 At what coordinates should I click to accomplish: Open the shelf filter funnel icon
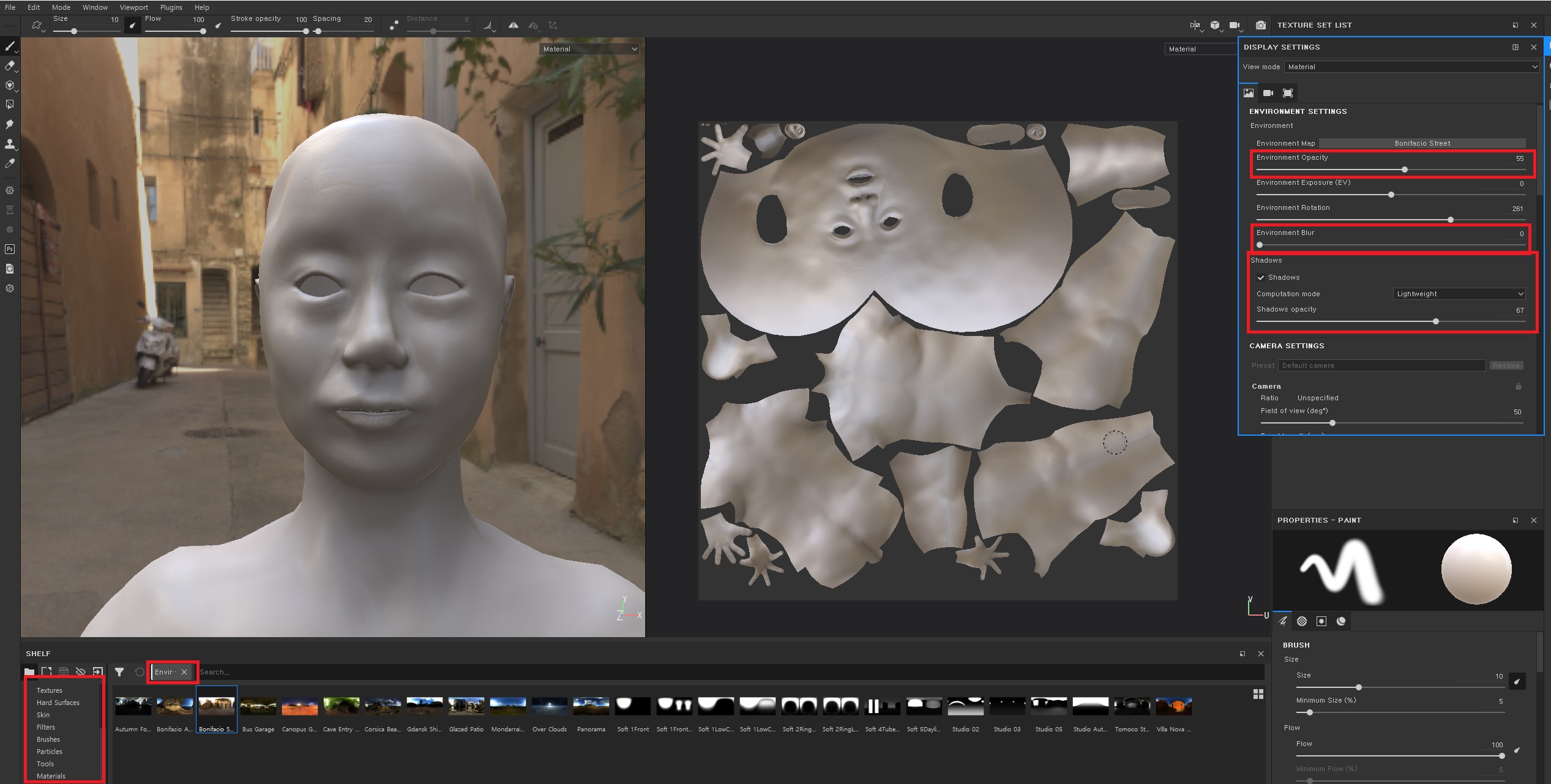click(x=119, y=672)
